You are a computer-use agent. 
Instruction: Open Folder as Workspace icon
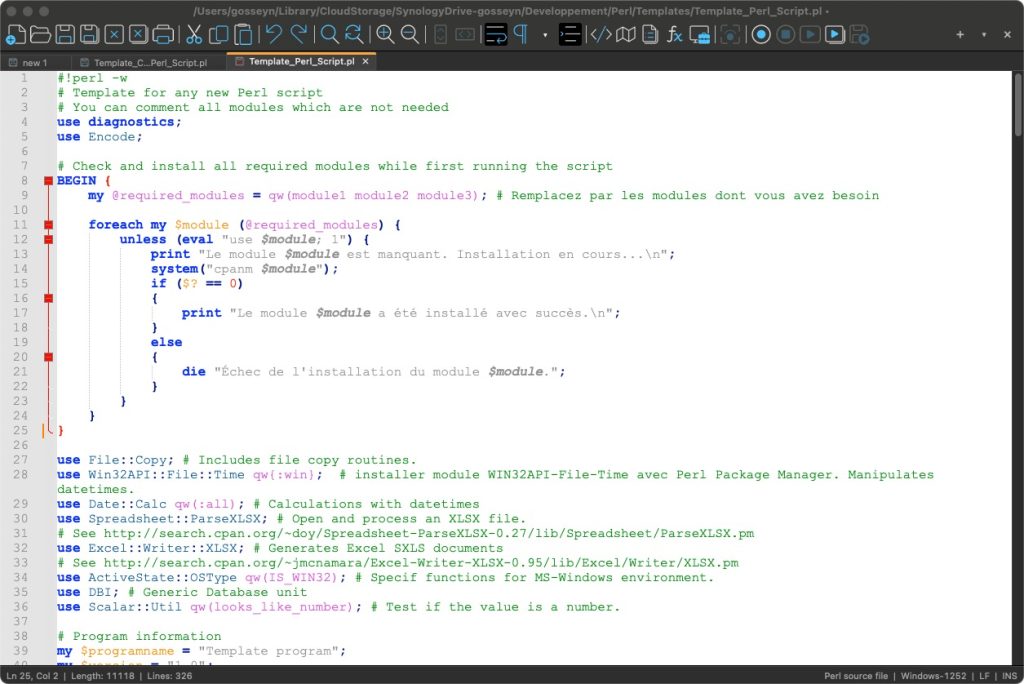point(699,35)
